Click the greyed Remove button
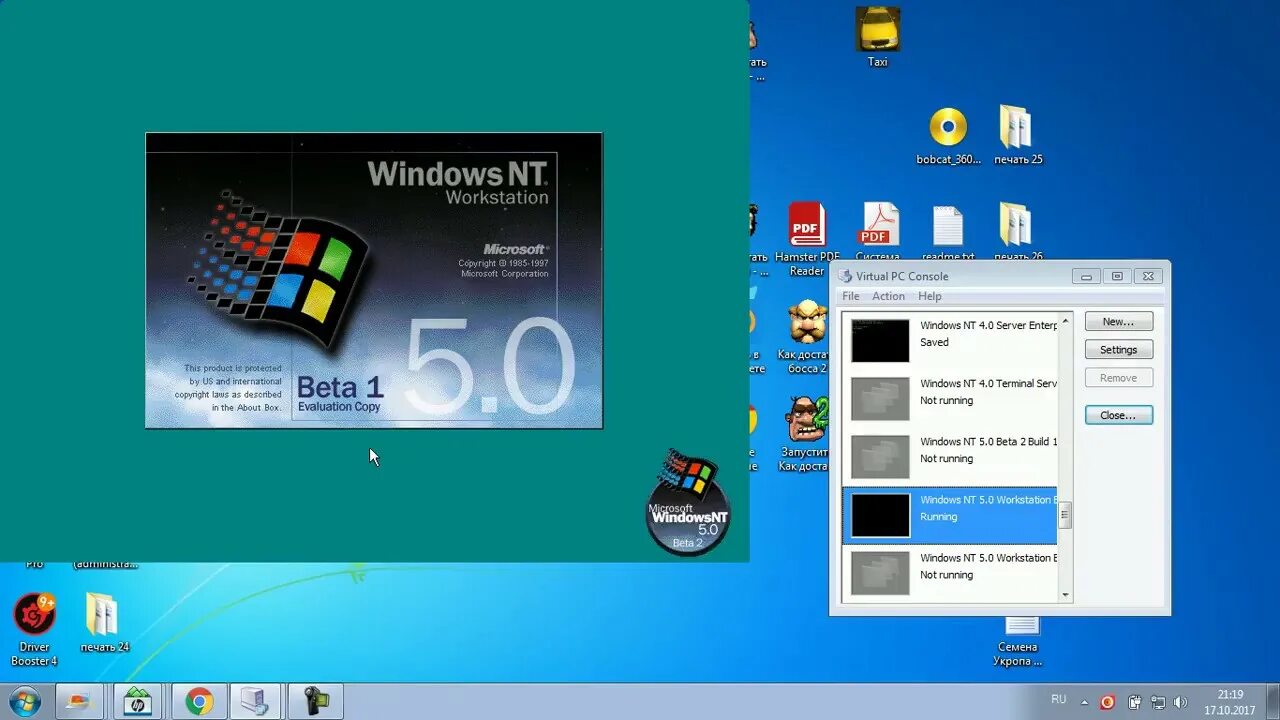This screenshot has height=720, width=1280. click(x=1118, y=378)
